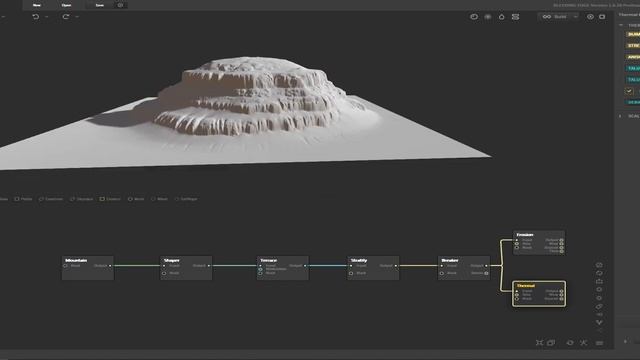Click the Output port of the Erosion node
Screen dimensions: 640x360
pos(562,240)
